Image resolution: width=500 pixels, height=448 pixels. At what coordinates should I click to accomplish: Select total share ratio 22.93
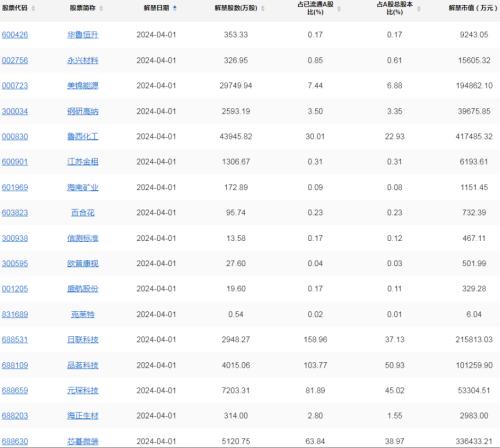click(395, 137)
